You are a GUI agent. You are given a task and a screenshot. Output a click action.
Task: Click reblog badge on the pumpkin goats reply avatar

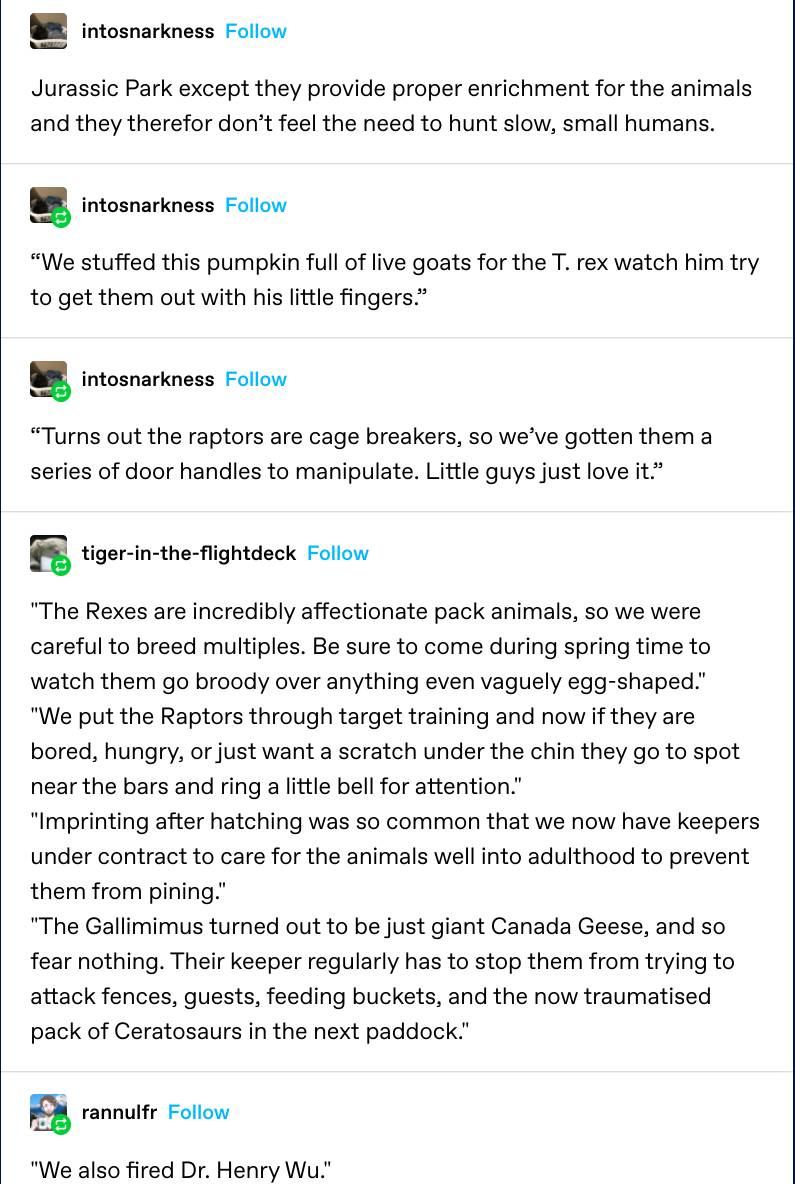[x=61, y=219]
